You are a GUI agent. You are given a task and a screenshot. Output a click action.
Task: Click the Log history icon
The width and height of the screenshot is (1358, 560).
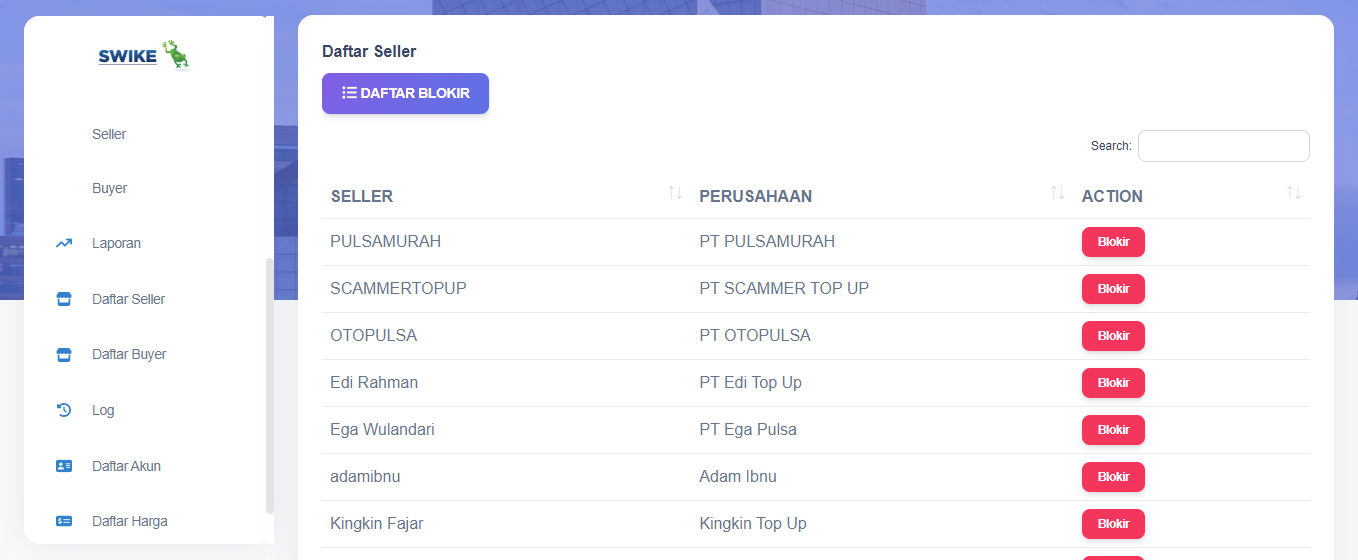tap(64, 410)
